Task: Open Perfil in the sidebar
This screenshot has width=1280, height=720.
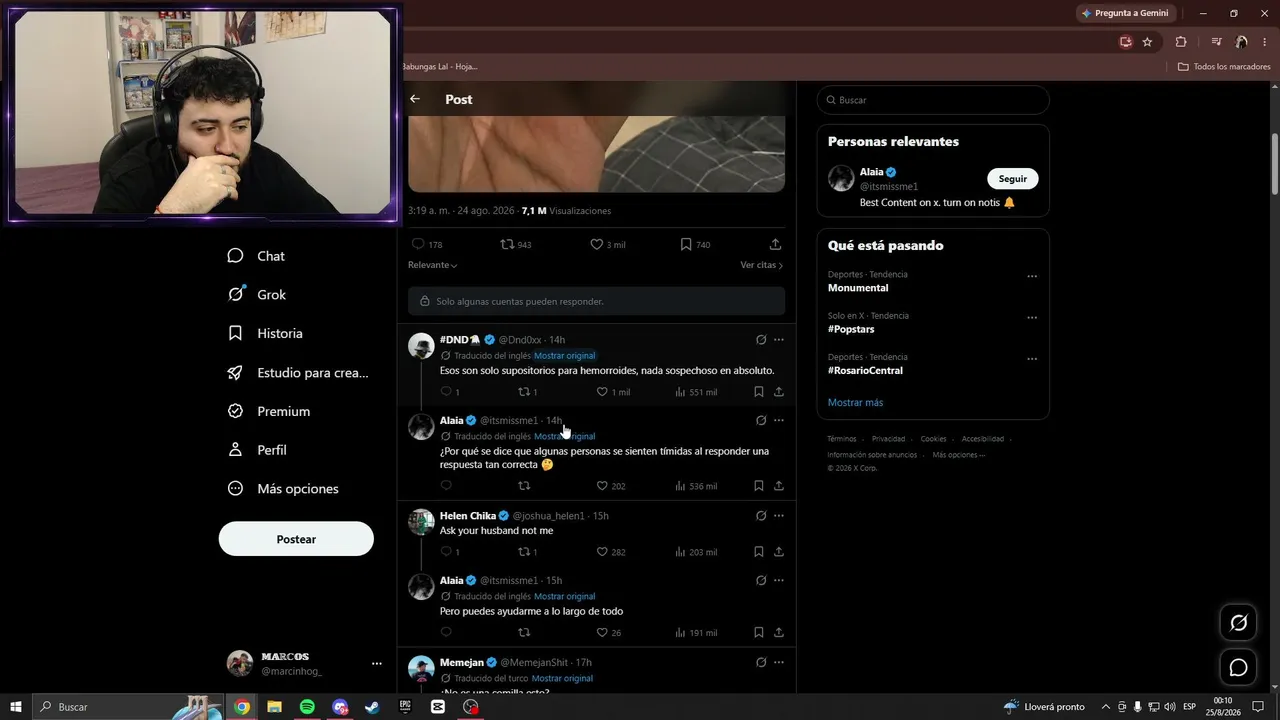Action: click(256, 450)
